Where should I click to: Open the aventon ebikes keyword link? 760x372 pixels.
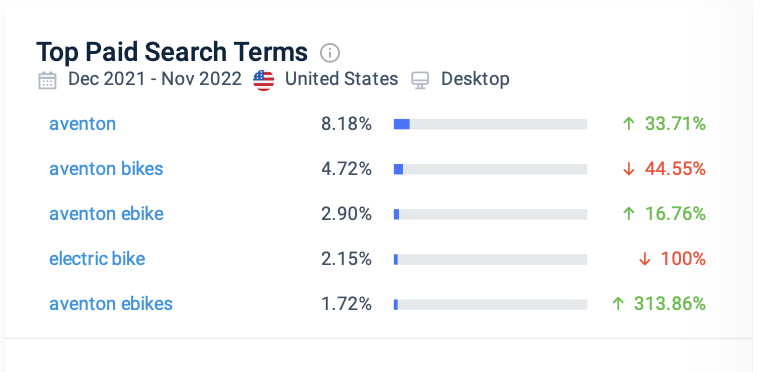click(x=111, y=304)
